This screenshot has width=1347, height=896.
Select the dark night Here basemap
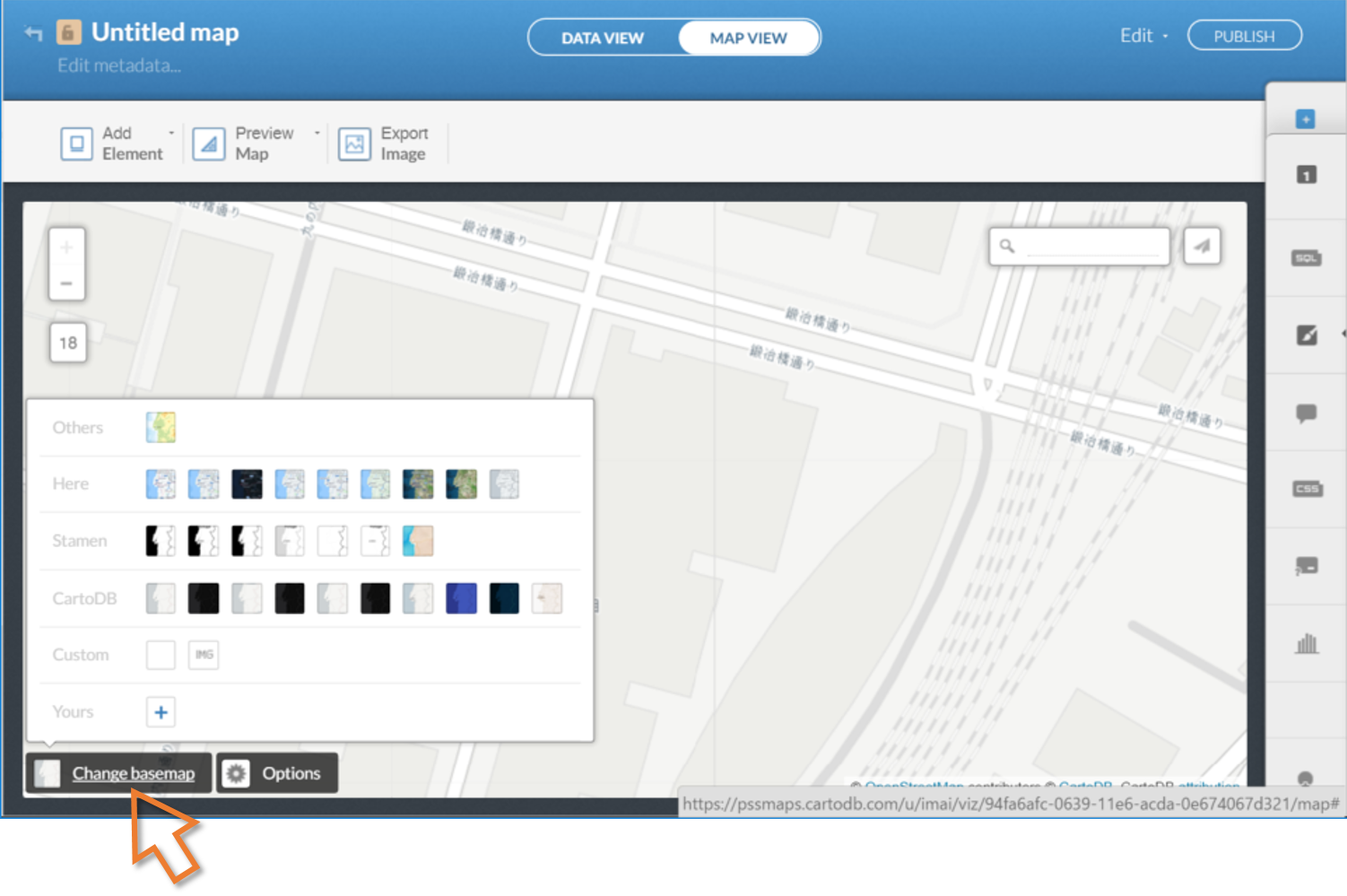click(247, 484)
